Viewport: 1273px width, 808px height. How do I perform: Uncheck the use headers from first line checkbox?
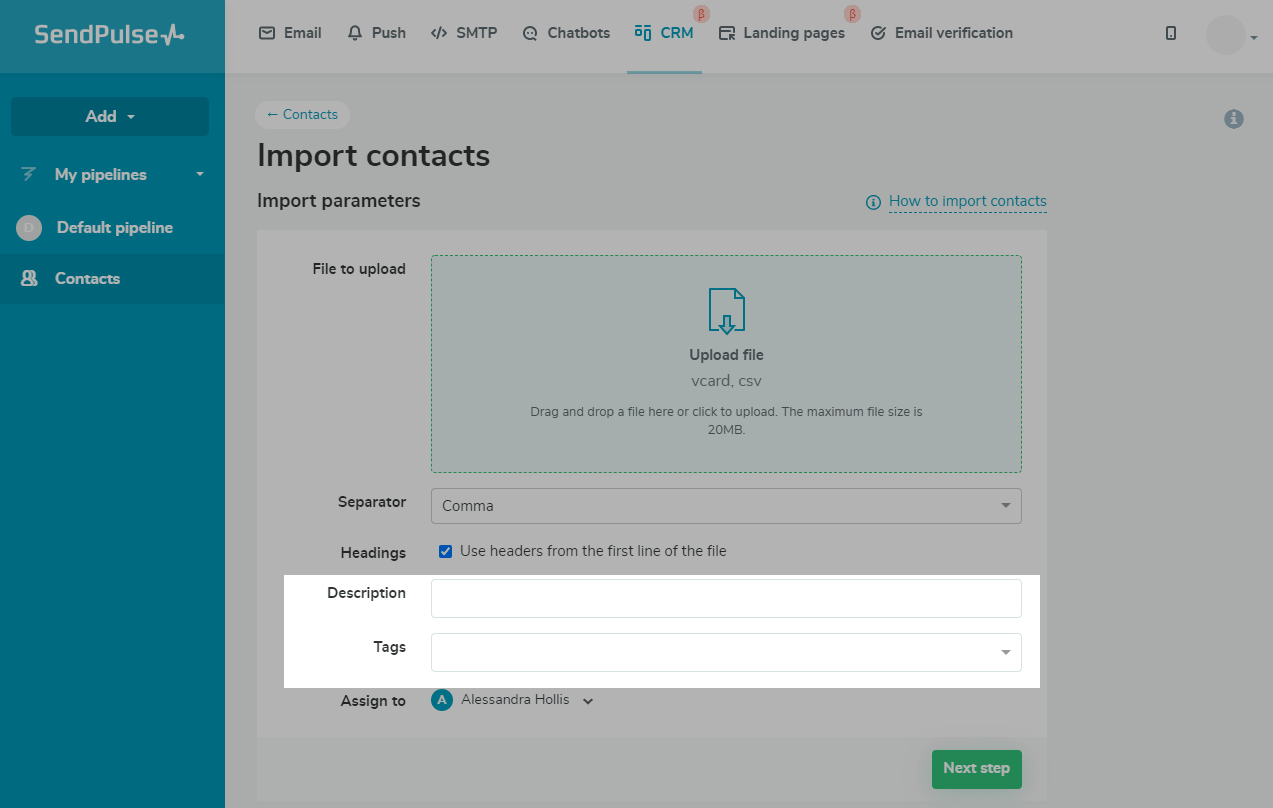(x=446, y=551)
